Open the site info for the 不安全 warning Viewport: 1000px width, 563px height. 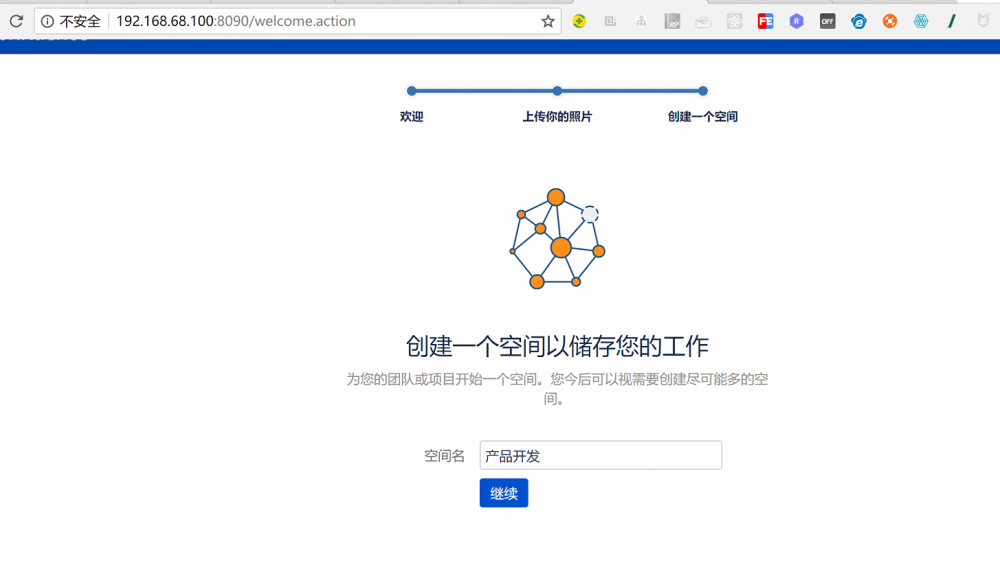click(x=71, y=21)
